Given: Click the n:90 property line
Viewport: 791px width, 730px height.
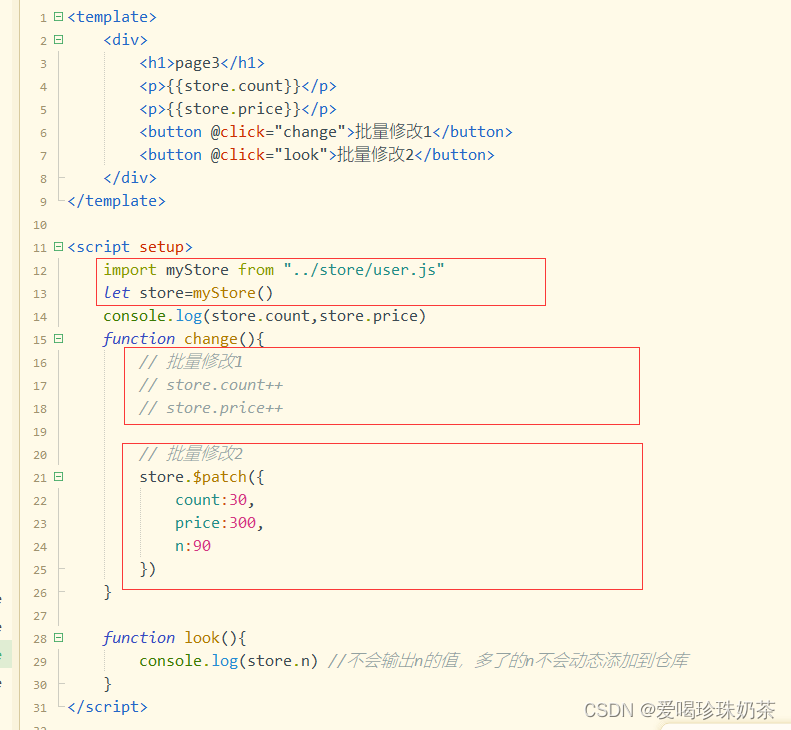Looking at the screenshot, I should point(193,546).
